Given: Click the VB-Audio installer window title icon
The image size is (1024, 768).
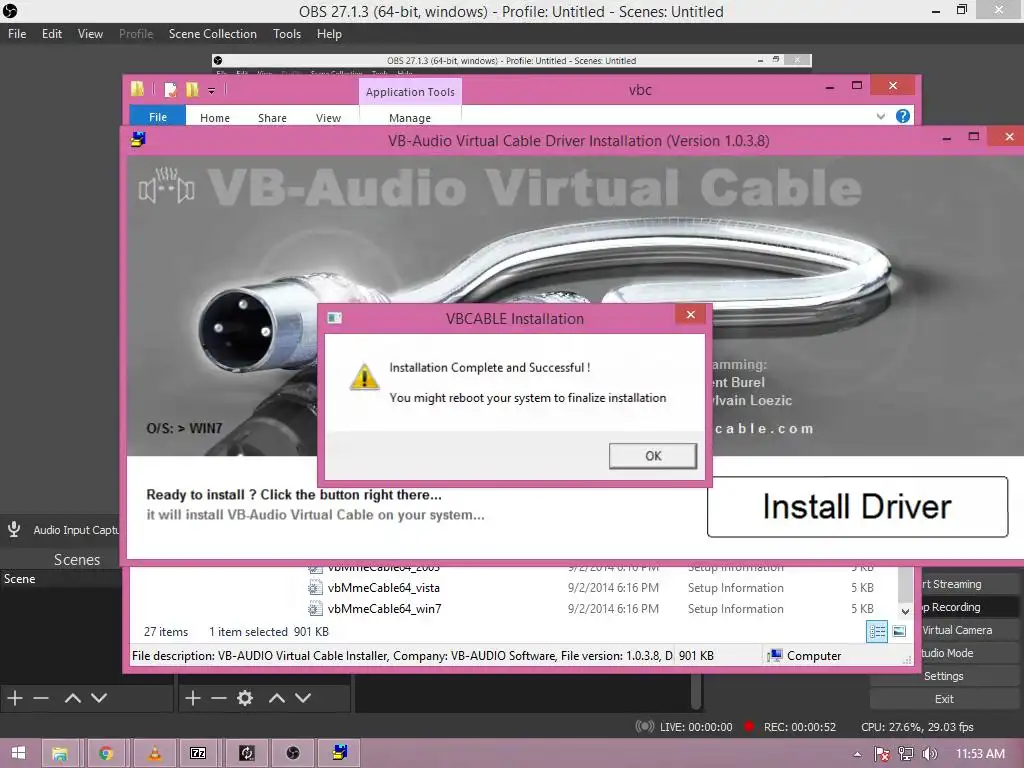Looking at the screenshot, I should click(138, 140).
